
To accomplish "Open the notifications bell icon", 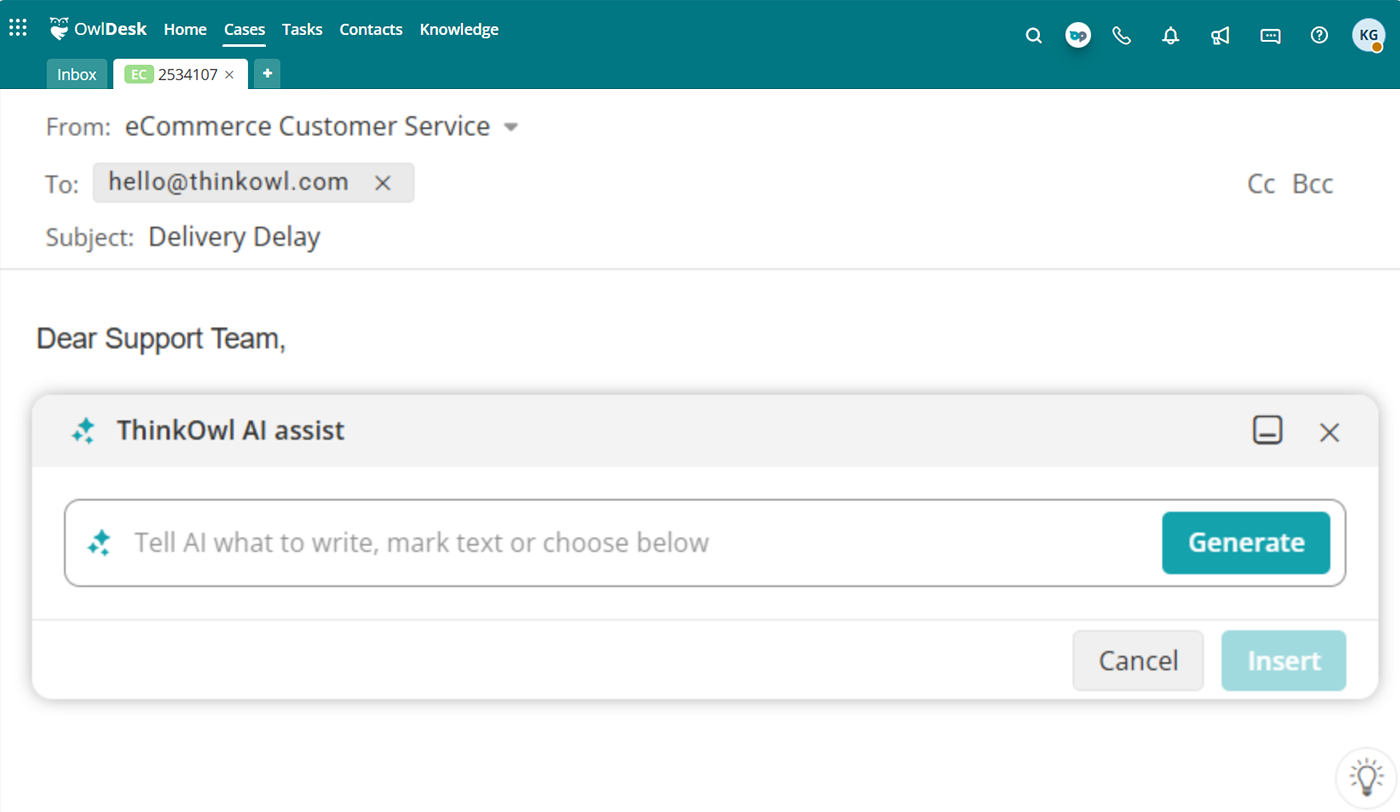I will coord(1170,36).
